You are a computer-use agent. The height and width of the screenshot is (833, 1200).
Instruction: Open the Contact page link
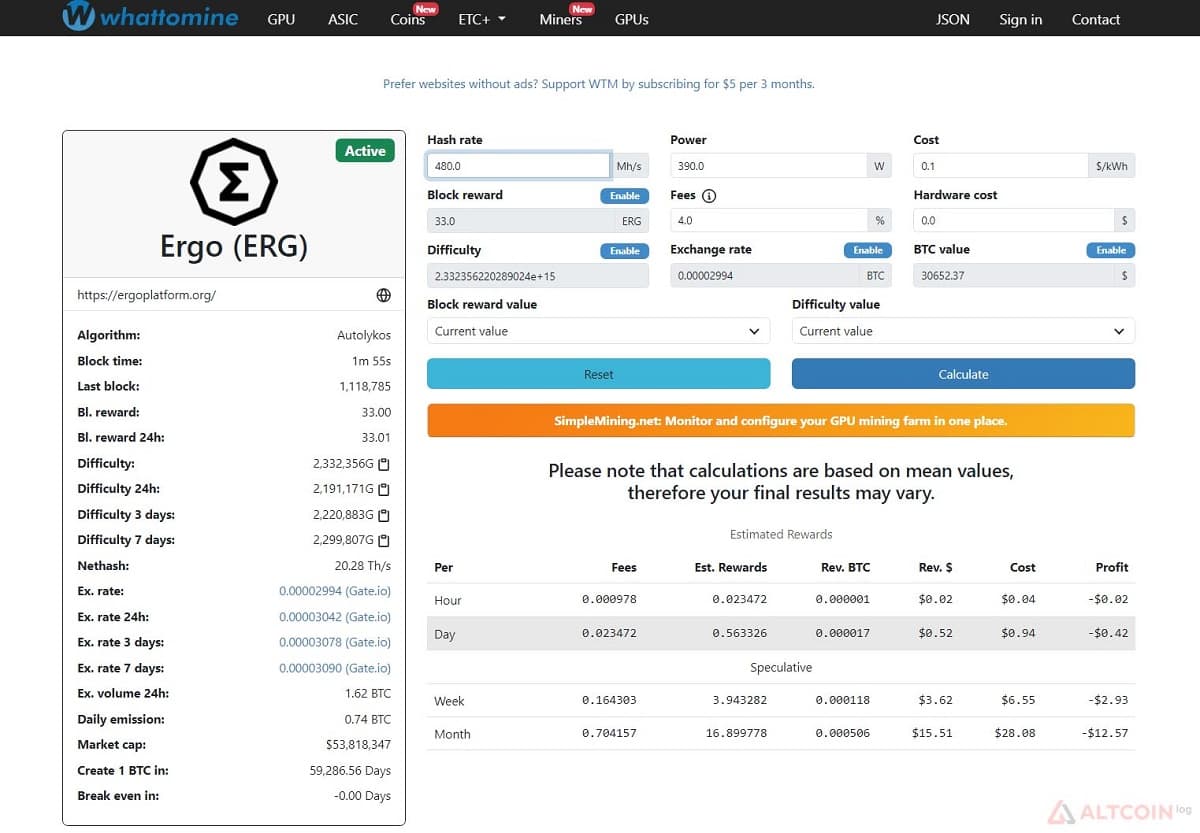tap(1096, 19)
